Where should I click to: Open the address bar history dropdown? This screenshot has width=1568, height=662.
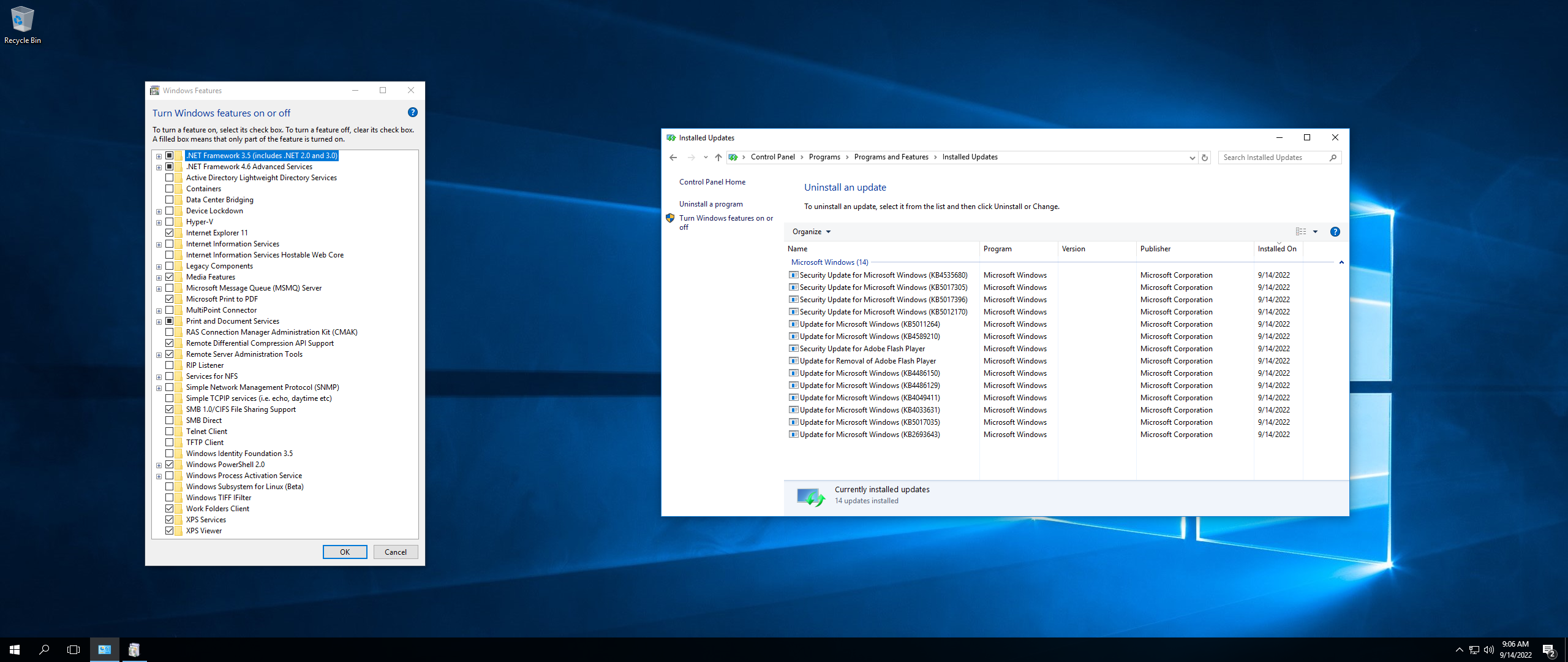pos(1192,158)
